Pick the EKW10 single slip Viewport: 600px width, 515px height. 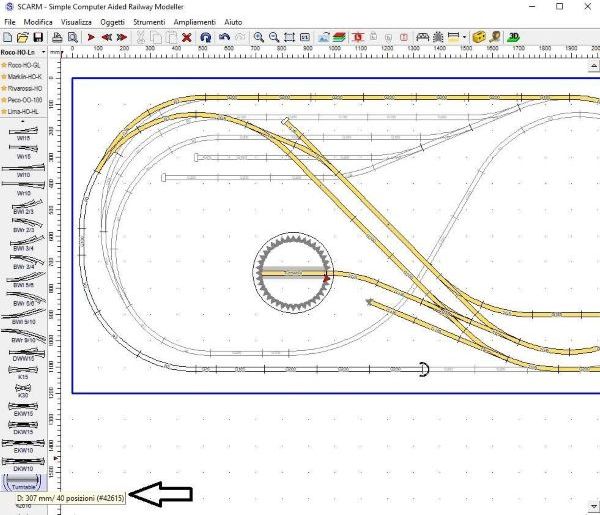tap(23, 446)
